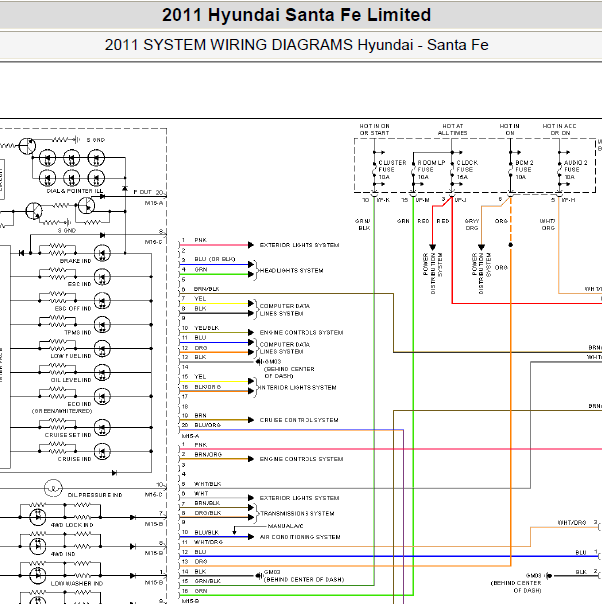
Task: Select the 'HEADLIGHTS SYSTEM' label
Action: [292, 271]
